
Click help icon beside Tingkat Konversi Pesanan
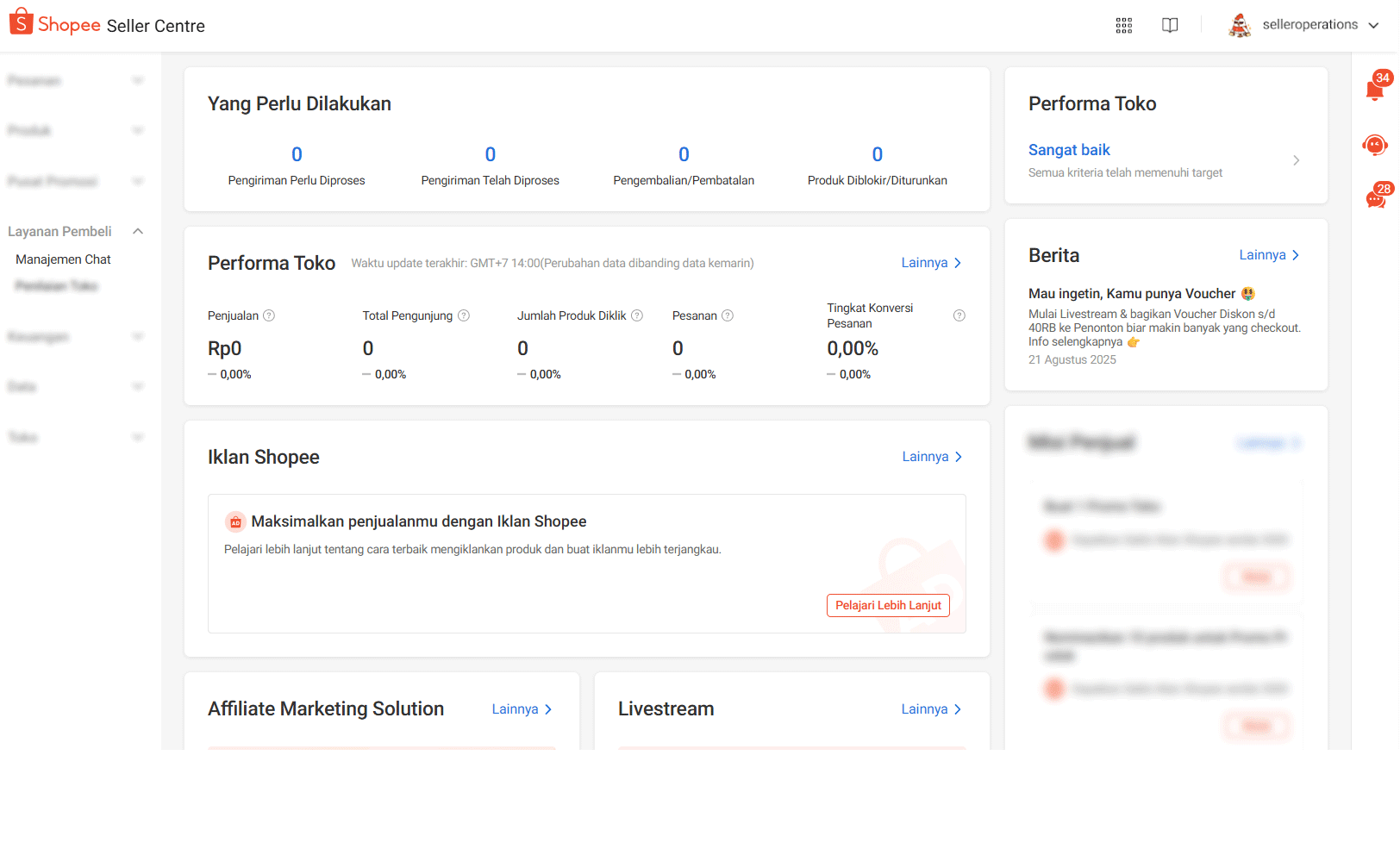[x=959, y=315]
